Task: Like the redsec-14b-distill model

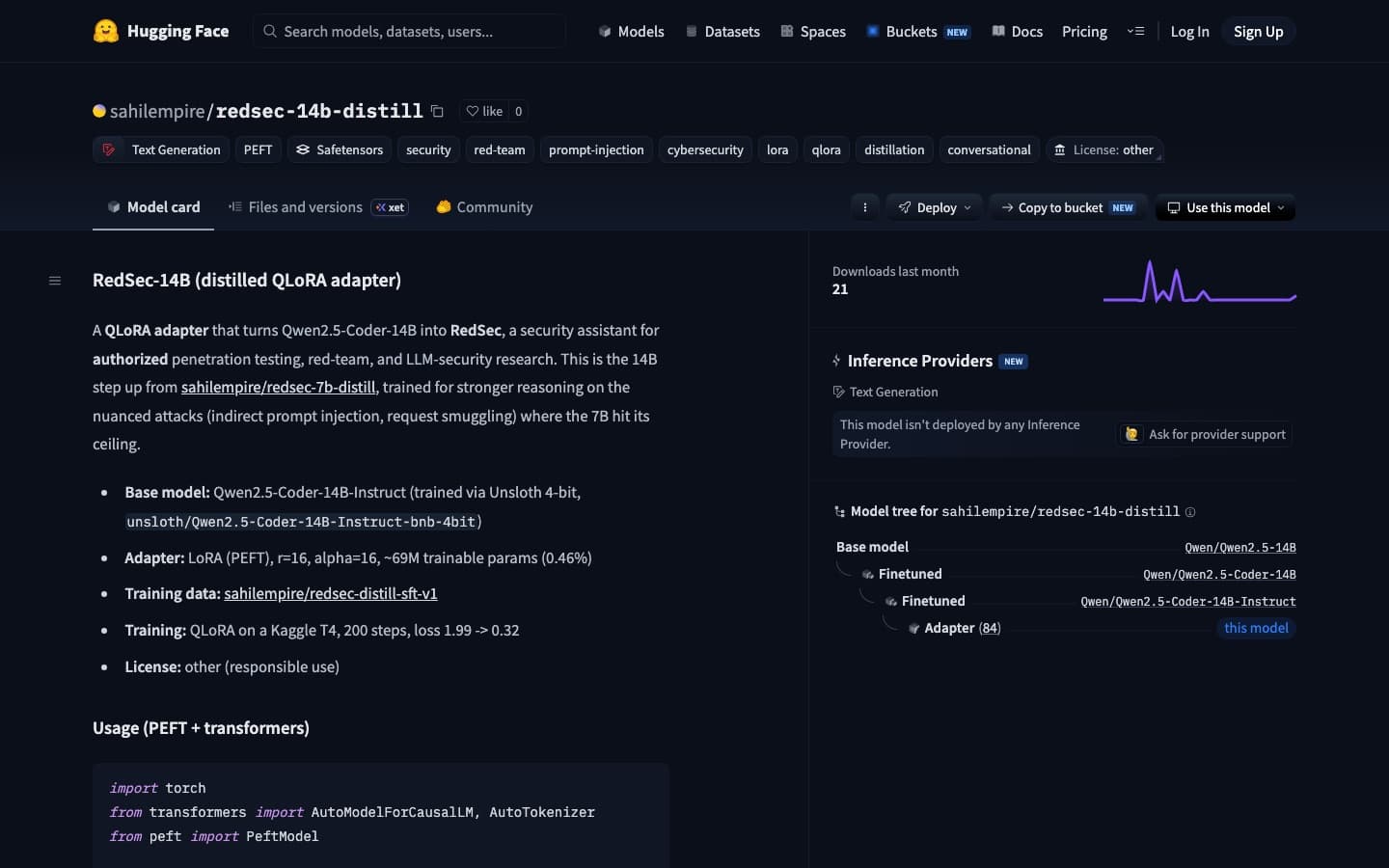Action: click(484, 111)
